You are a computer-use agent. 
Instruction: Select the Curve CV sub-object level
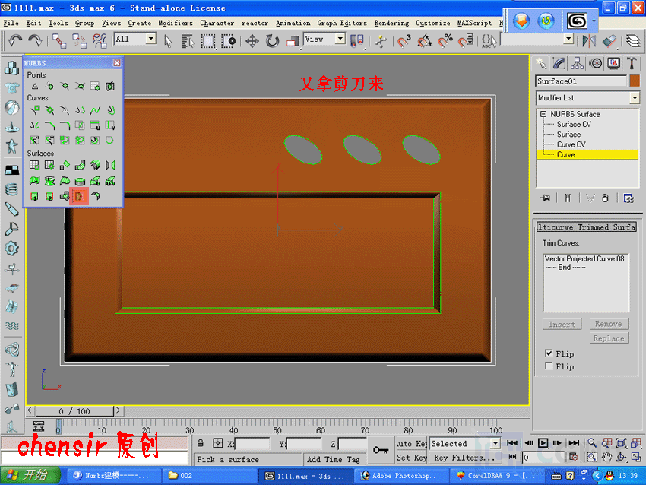coord(571,144)
